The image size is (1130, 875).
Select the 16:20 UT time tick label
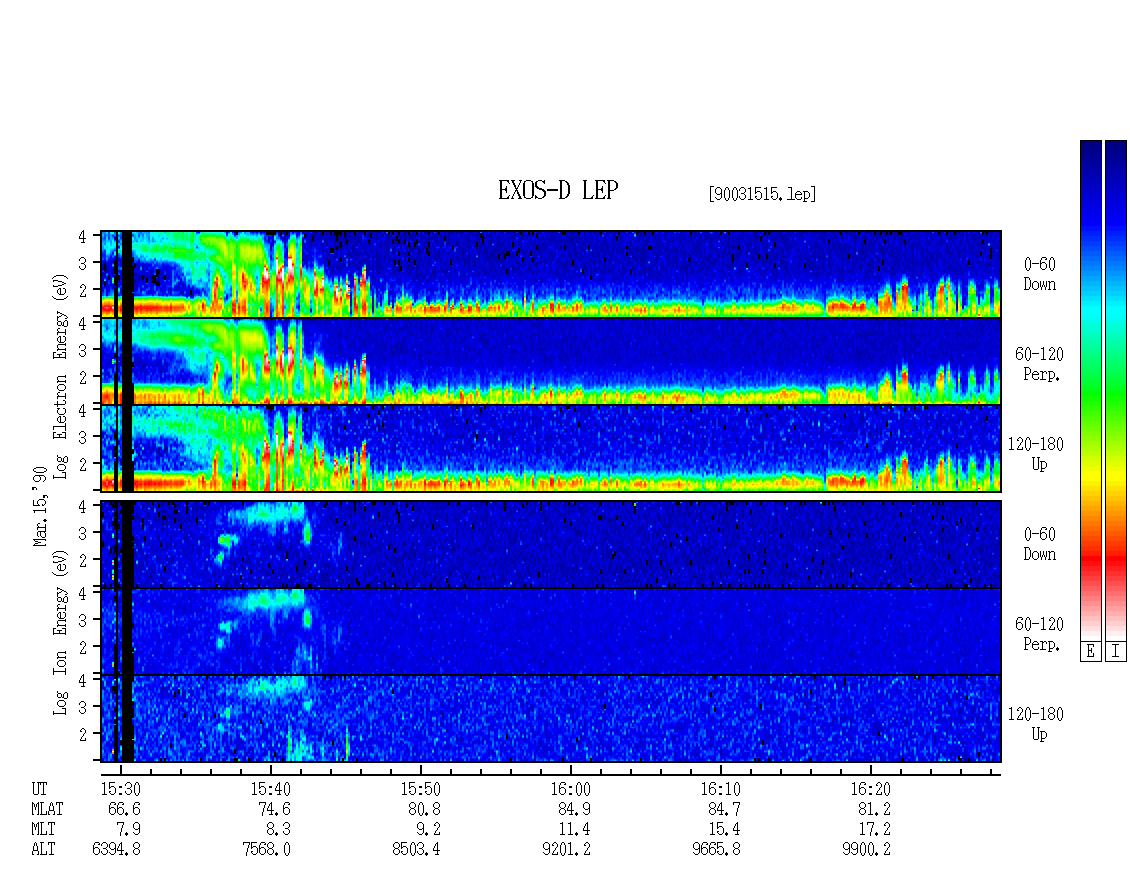tap(870, 789)
